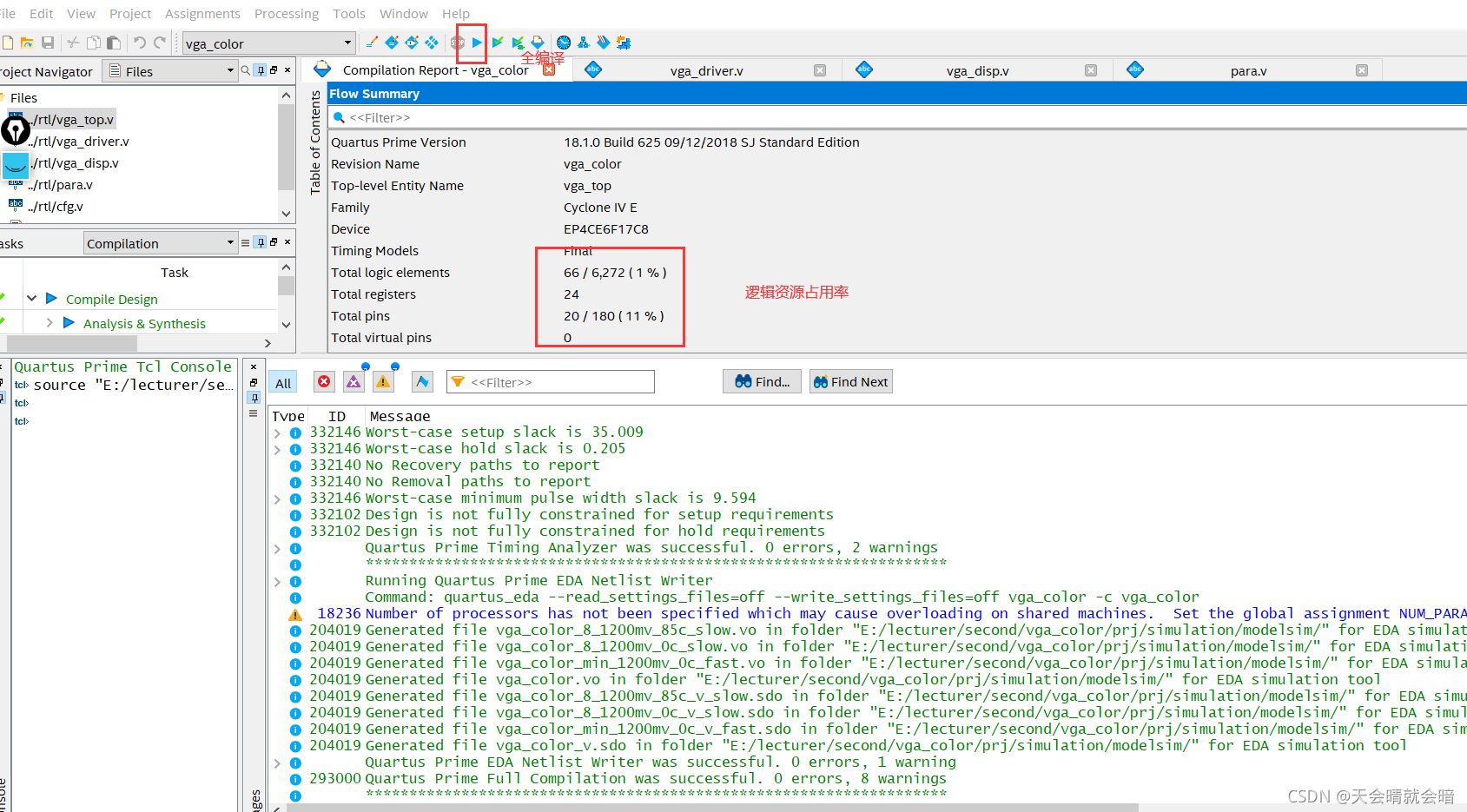This screenshot has width=1467, height=812.
Task: Expand the minimum pulse width slack message
Action: click(277, 498)
